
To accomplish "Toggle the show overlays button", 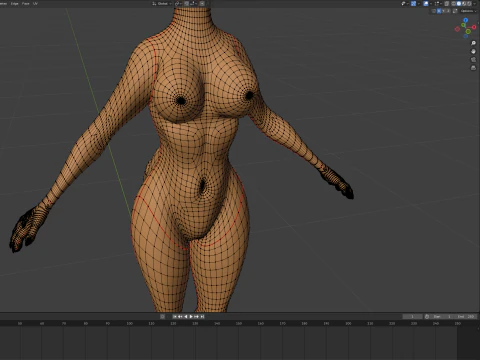I will (426, 4).
